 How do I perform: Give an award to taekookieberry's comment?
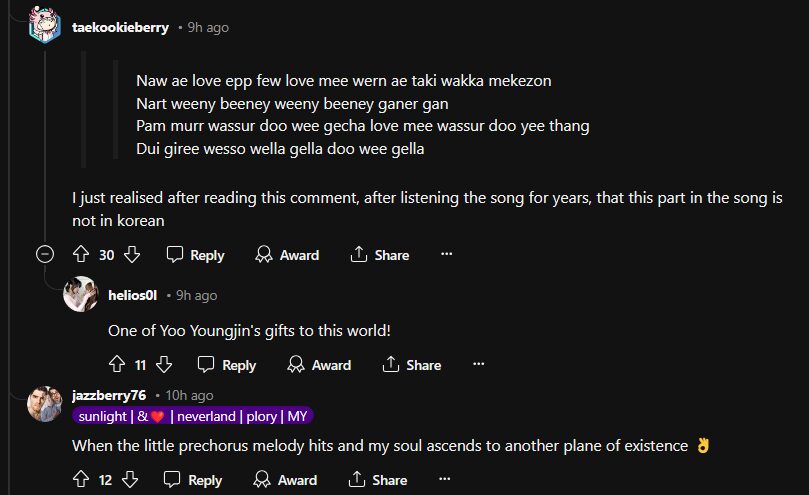coord(287,255)
